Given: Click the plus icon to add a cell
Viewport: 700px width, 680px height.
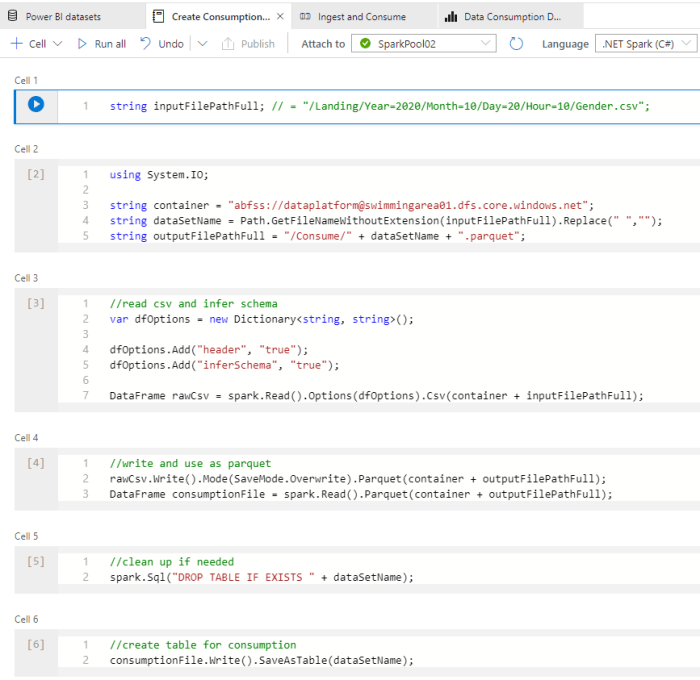Looking at the screenshot, I should click(x=17, y=44).
